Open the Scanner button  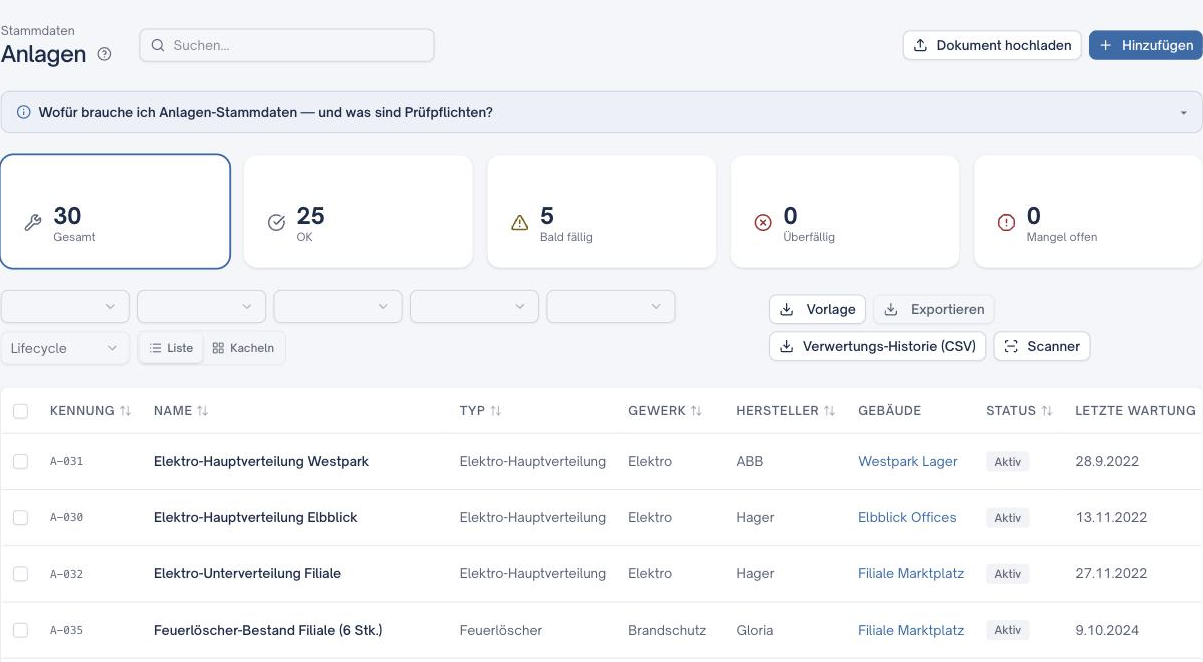click(1041, 346)
